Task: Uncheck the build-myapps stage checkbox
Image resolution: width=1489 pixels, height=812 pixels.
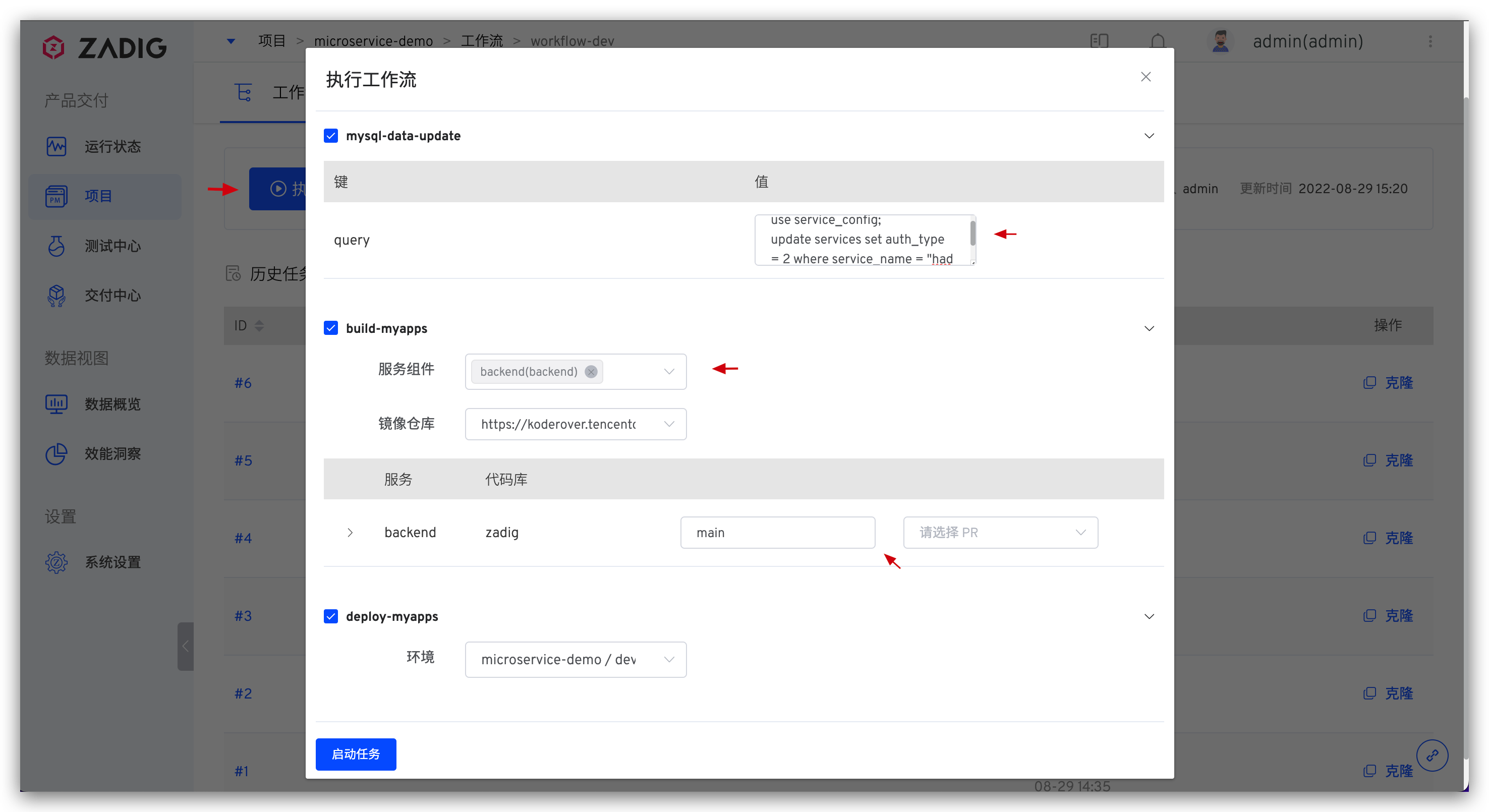Action: [x=330, y=328]
